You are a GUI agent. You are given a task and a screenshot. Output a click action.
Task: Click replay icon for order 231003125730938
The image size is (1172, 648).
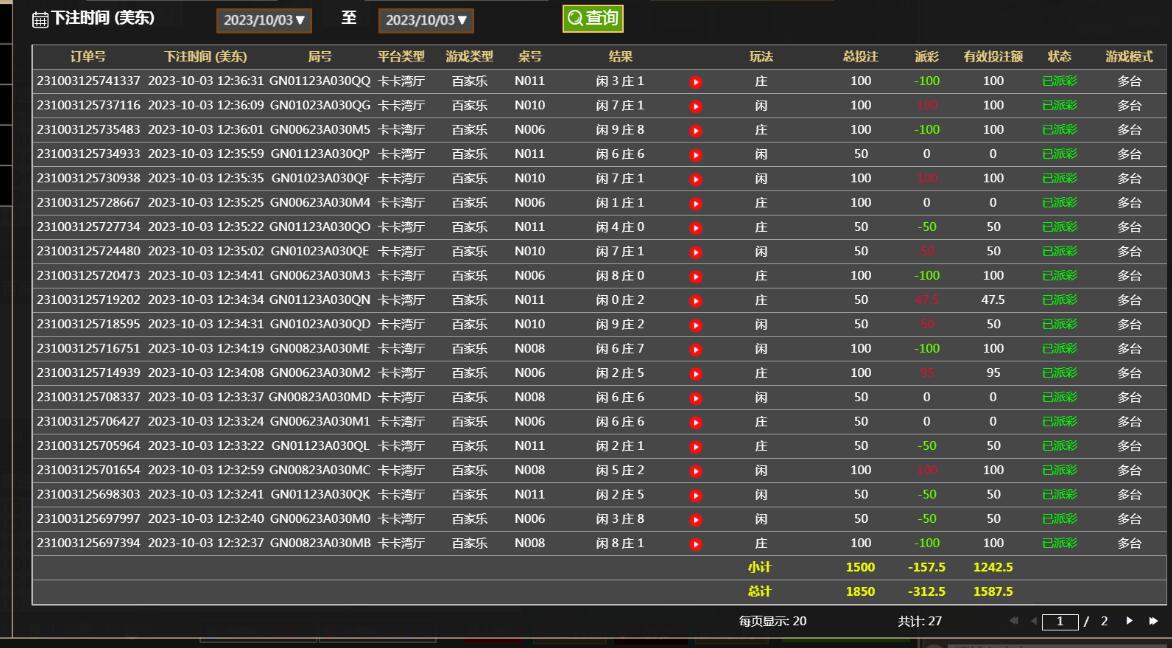[x=696, y=179]
